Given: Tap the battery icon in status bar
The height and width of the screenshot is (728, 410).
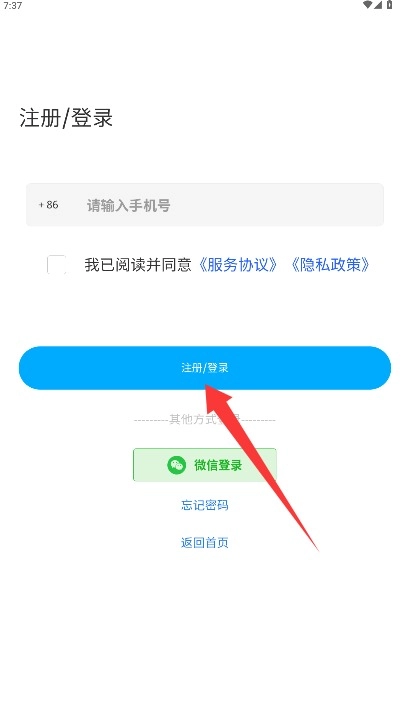Looking at the screenshot, I should pos(389,5).
